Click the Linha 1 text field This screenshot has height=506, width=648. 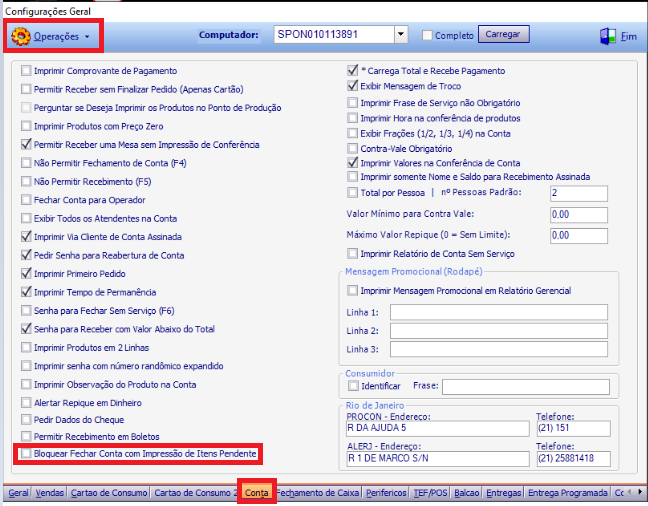pos(499,312)
